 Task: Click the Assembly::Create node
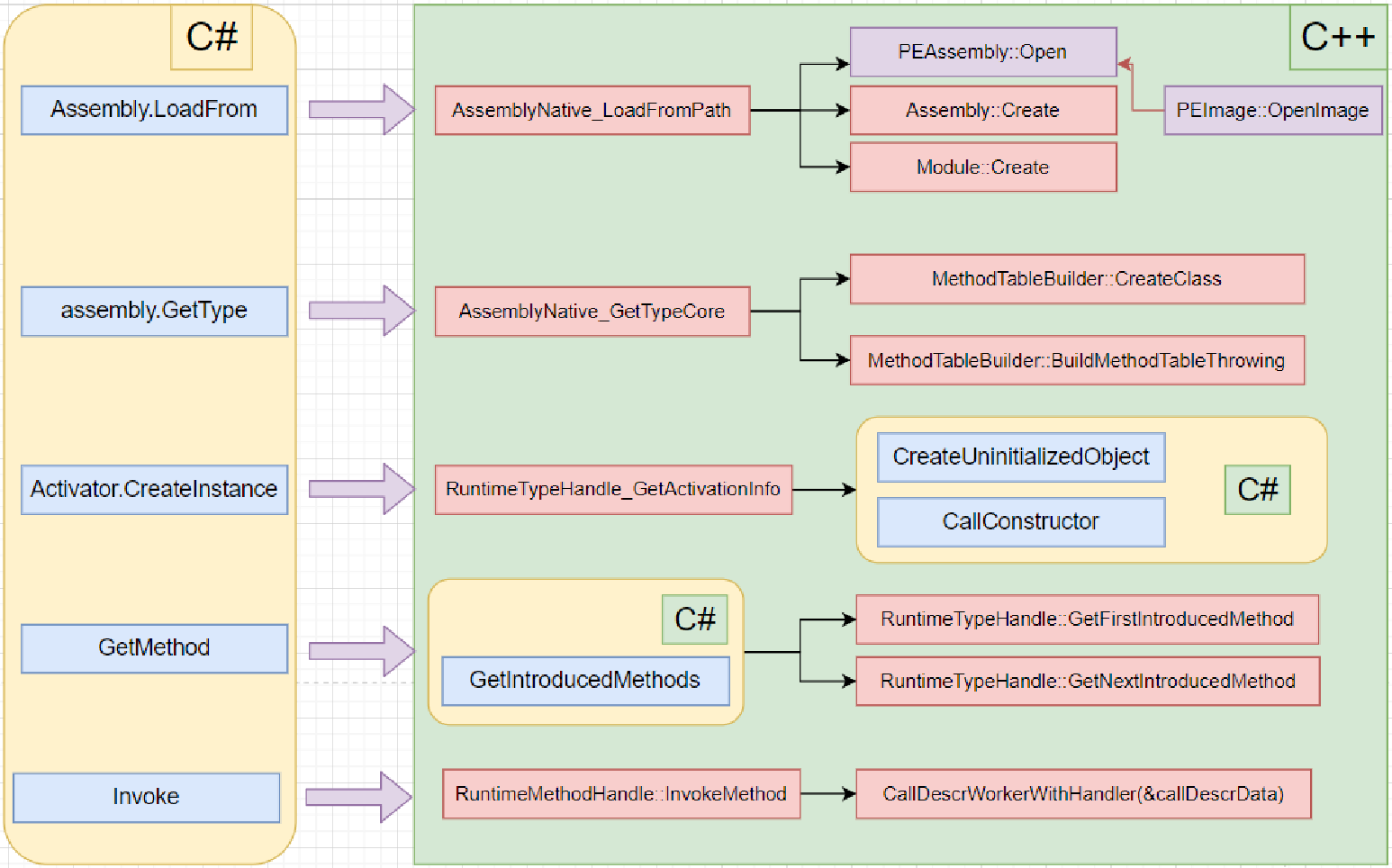[x=982, y=110]
